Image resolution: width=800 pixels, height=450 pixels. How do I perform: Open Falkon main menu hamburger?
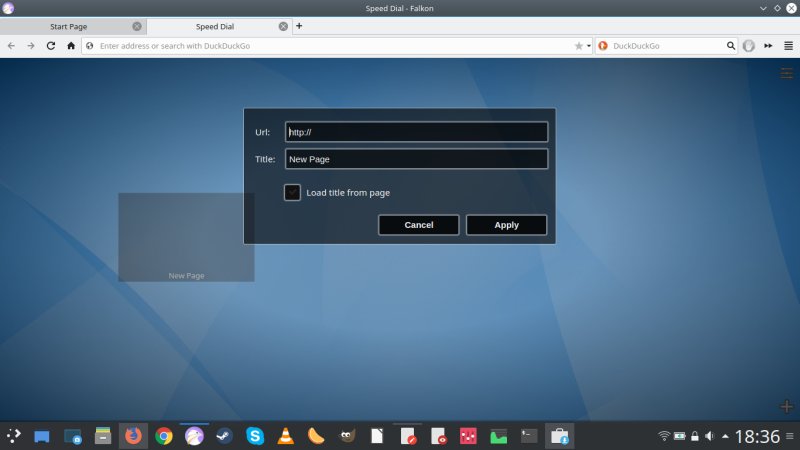(x=788, y=46)
